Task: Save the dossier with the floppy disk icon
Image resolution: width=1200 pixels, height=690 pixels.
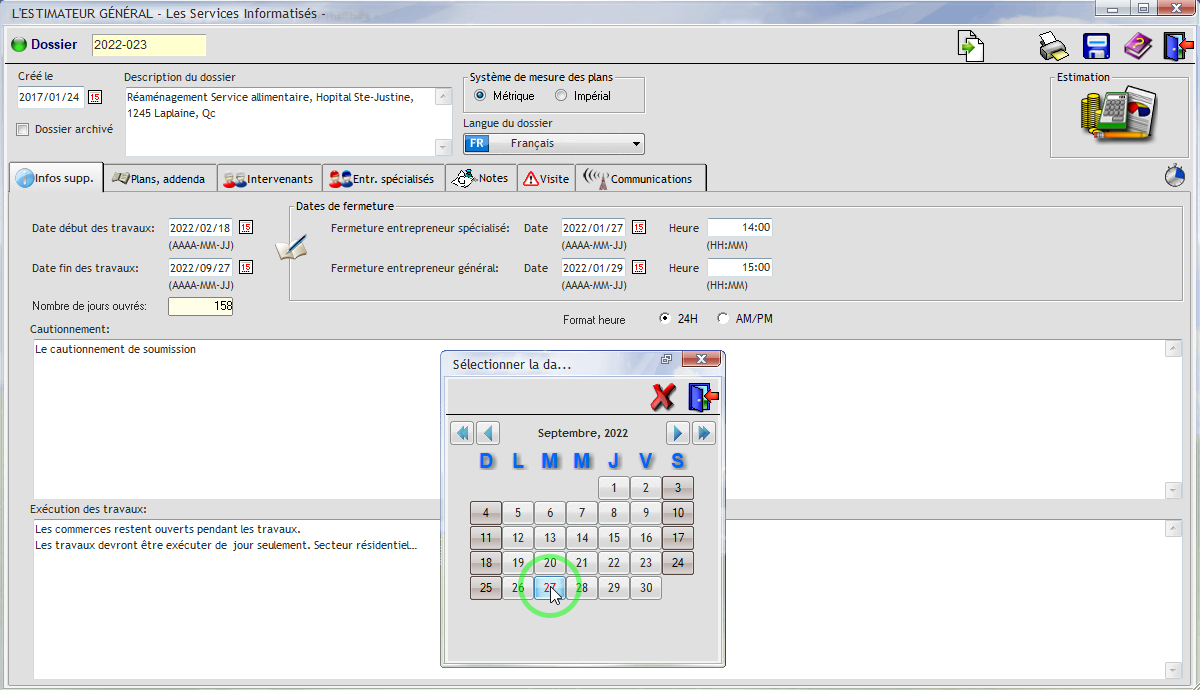Action: point(1097,46)
